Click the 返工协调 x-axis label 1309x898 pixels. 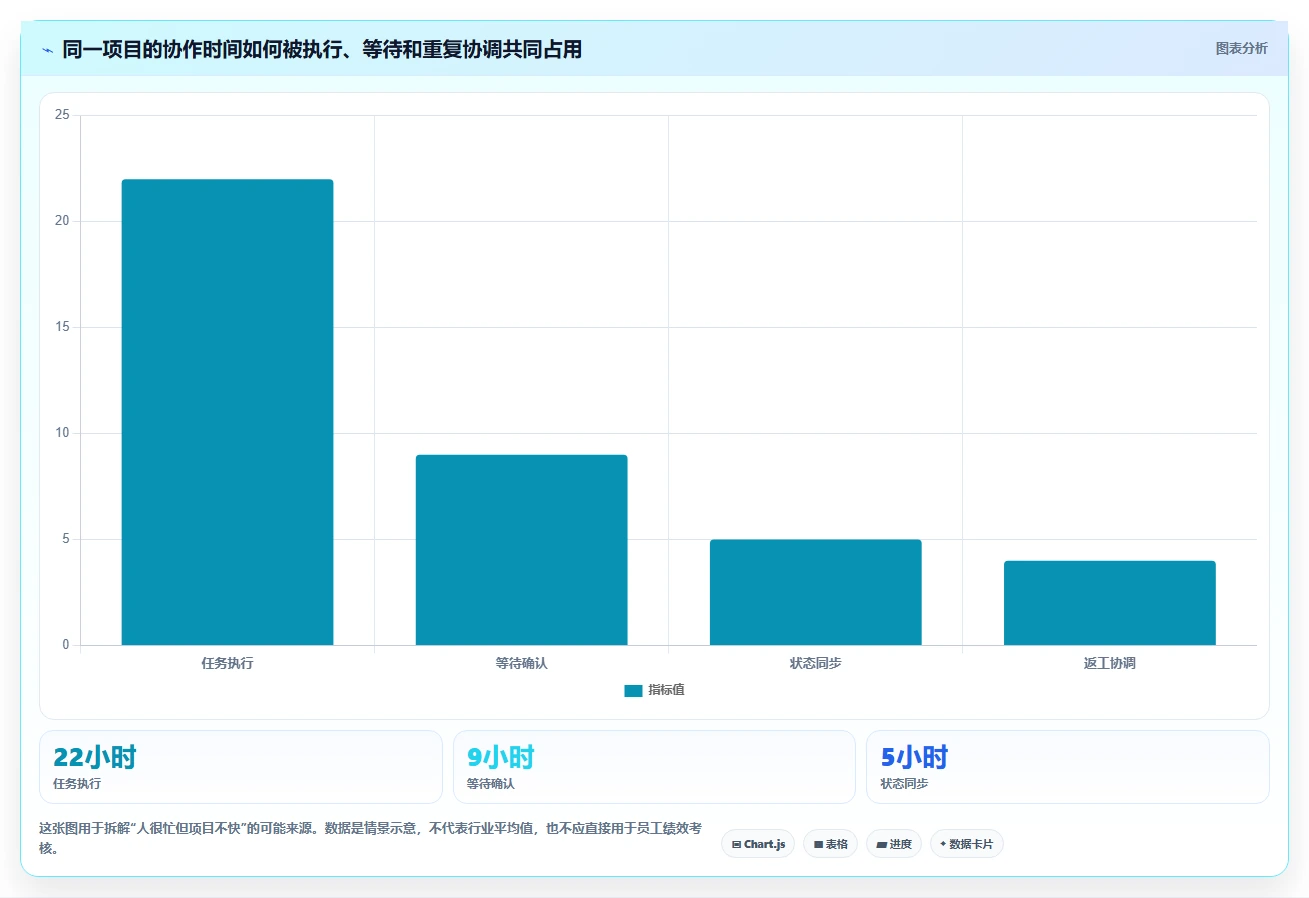[x=1109, y=663]
